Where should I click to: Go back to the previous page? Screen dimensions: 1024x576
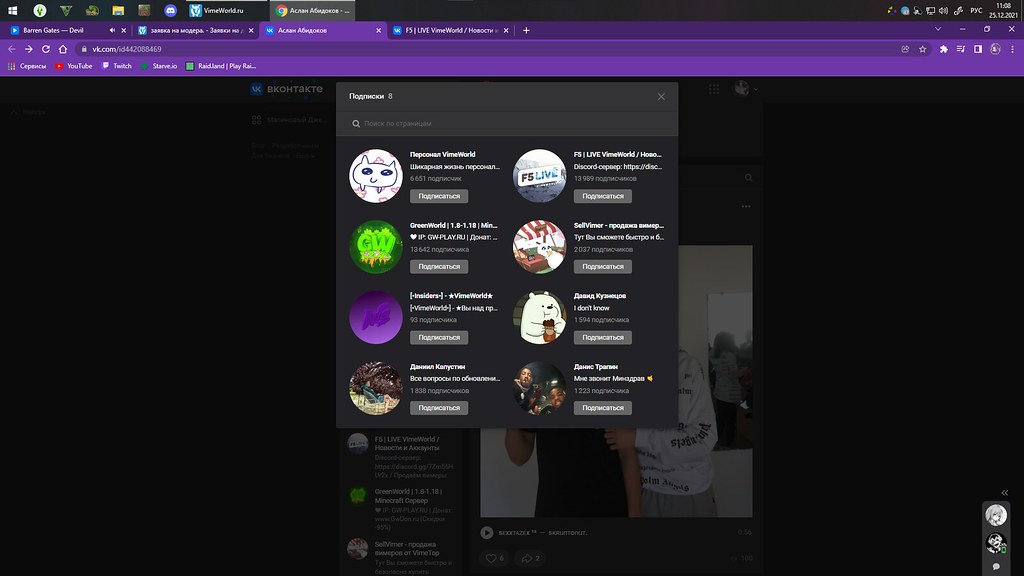pos(12,49)
